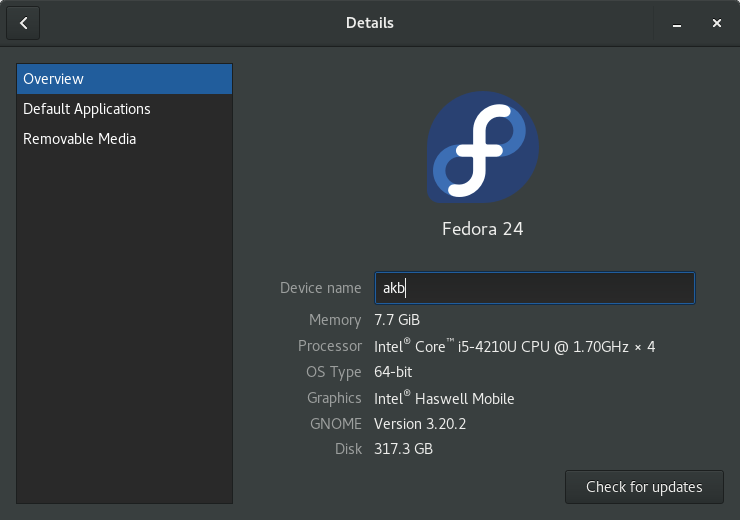Viewport: 740px width, 520px height.
Task: Click the back arrow in the header
Action: 23,23
